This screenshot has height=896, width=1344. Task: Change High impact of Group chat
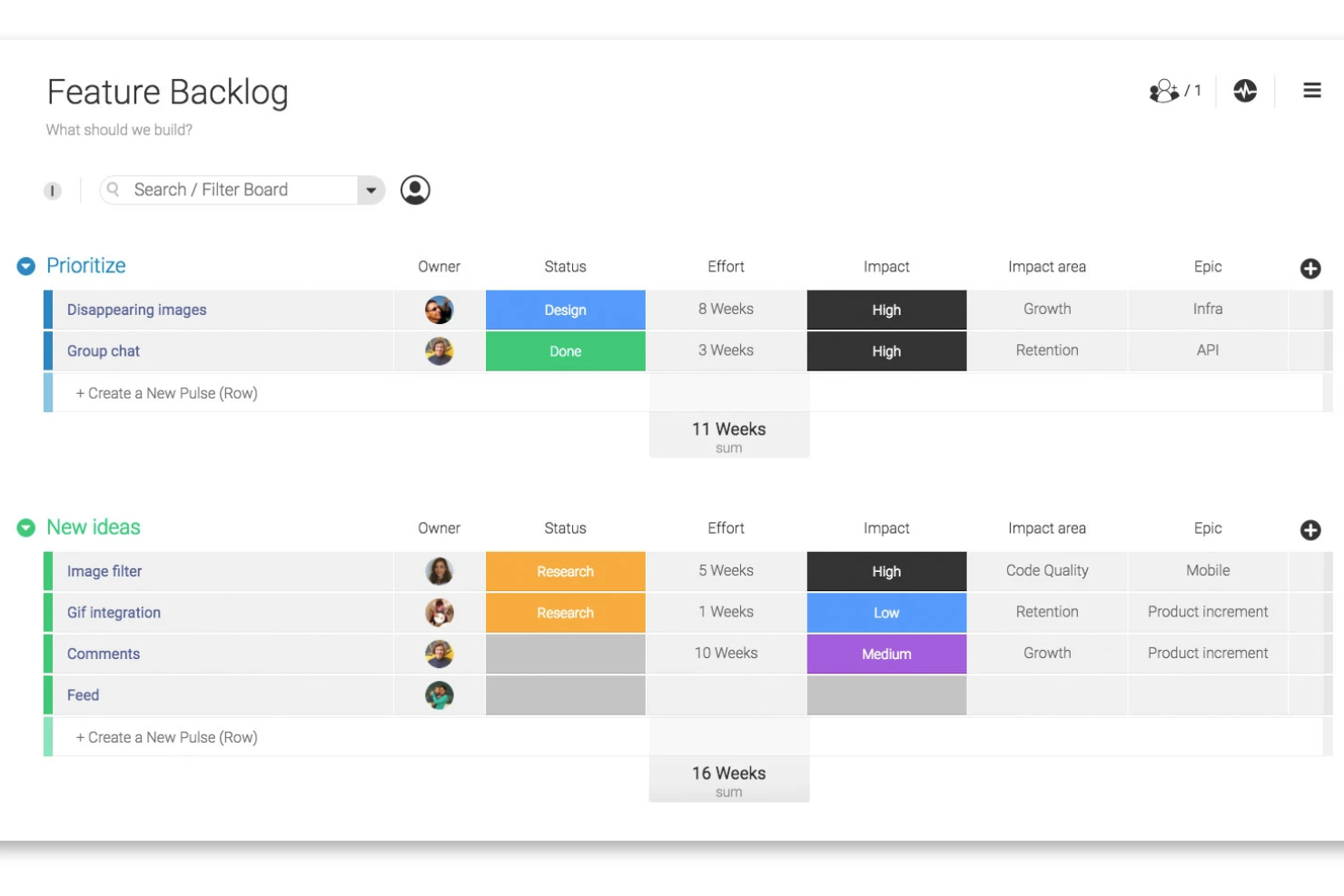[x=886, y=350]
